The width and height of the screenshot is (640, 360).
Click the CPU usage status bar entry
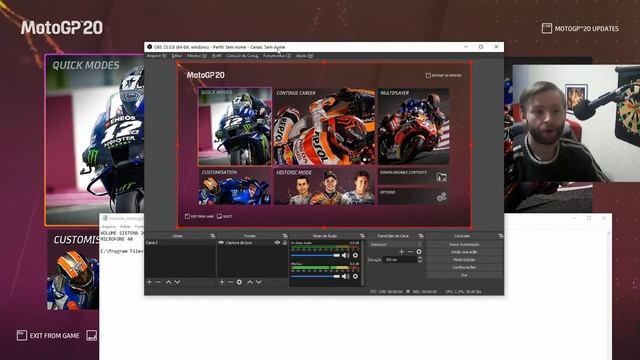coord(463,291)
